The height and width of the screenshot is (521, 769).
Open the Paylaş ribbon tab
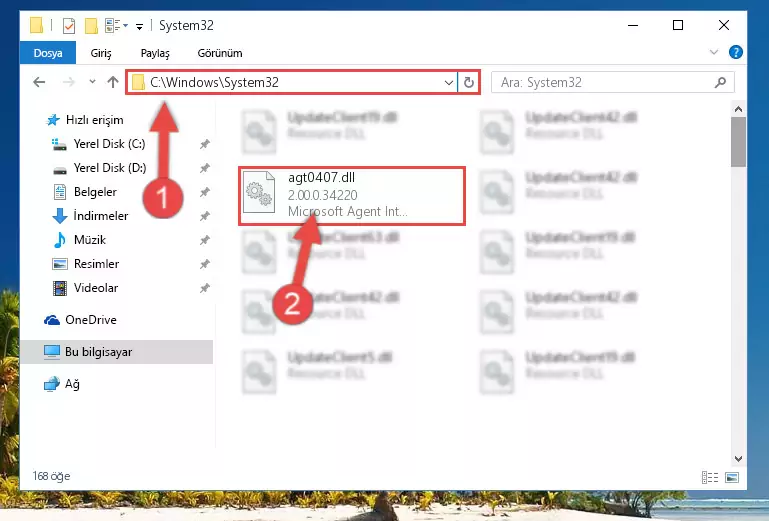pyautogui.click(x=155, y=53)
